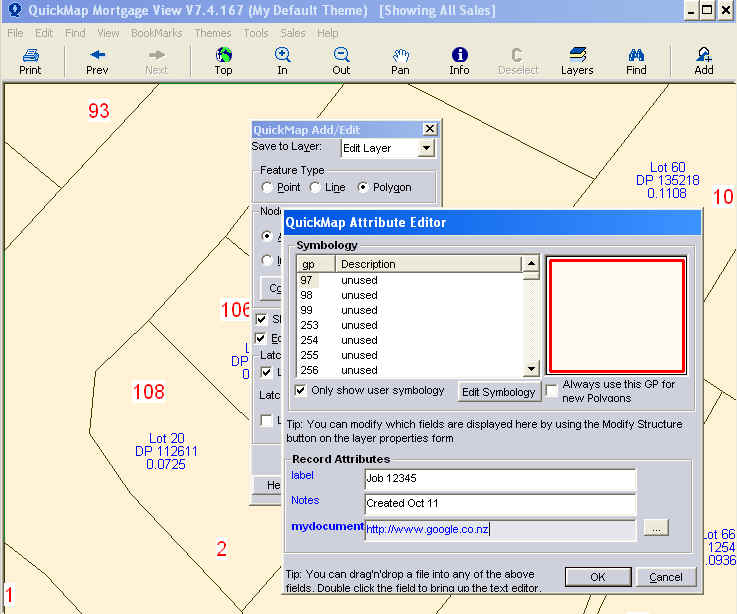Click the Top globe icon
This screenshot has height=614, width=737.
point(223,61)
